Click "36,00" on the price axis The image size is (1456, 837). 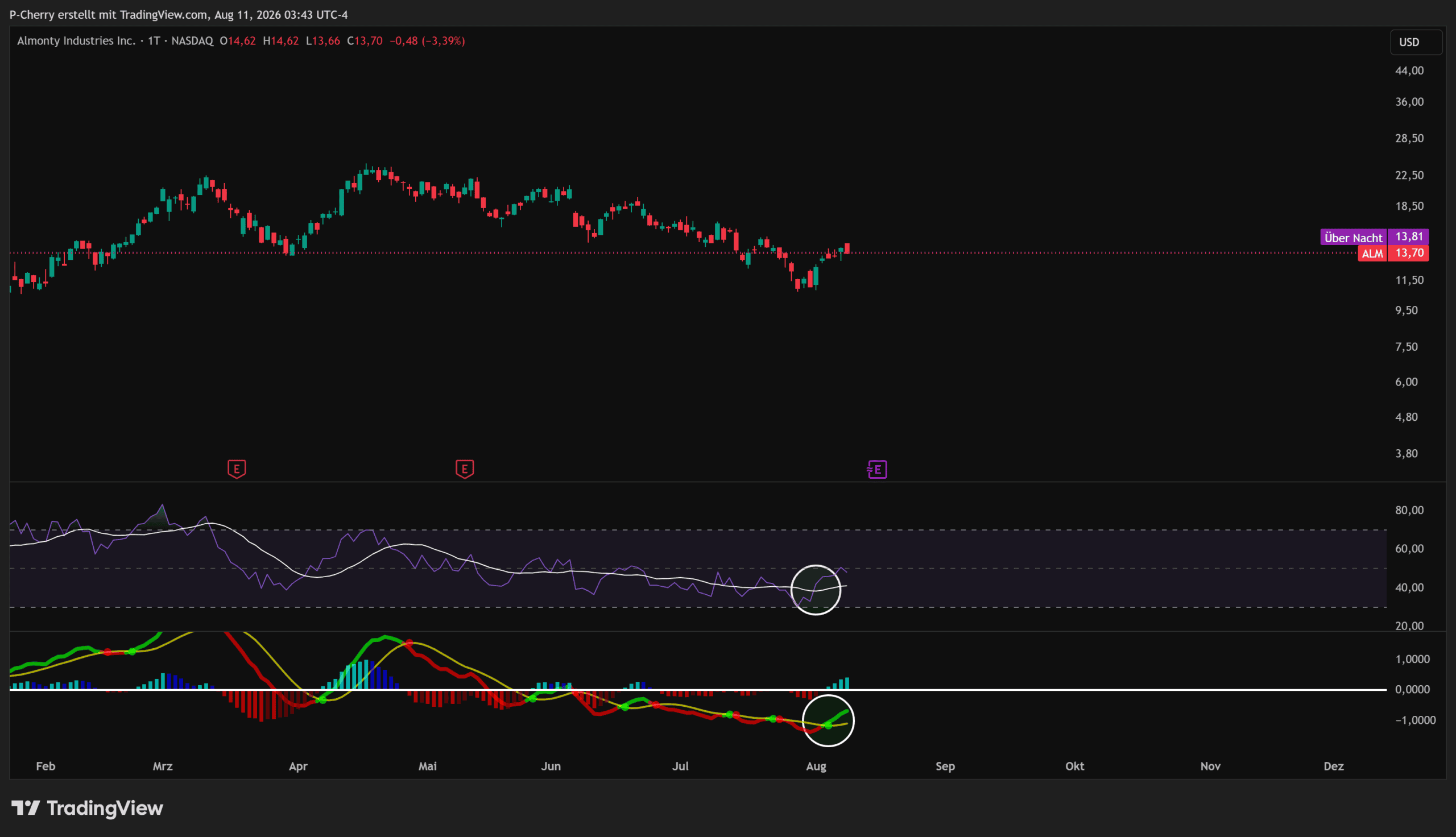tap(1409, 102)
